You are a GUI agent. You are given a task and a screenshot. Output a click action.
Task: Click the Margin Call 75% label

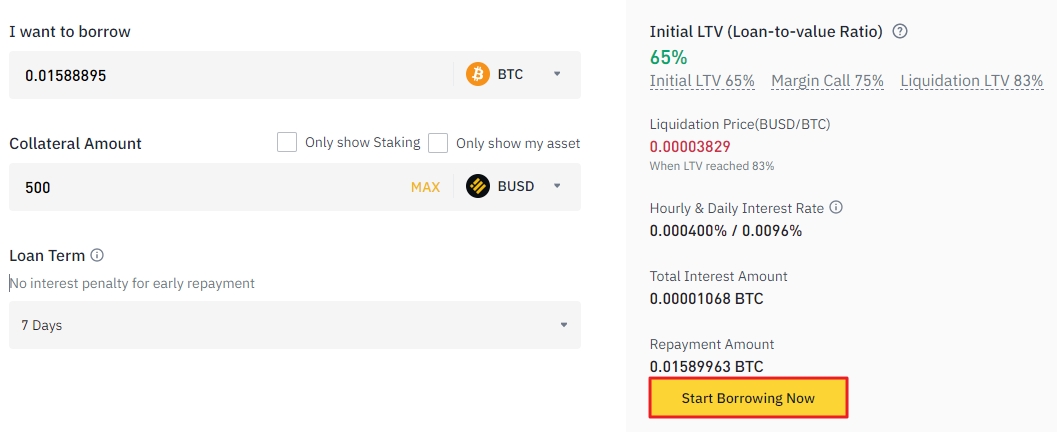(x=827, y=81)
